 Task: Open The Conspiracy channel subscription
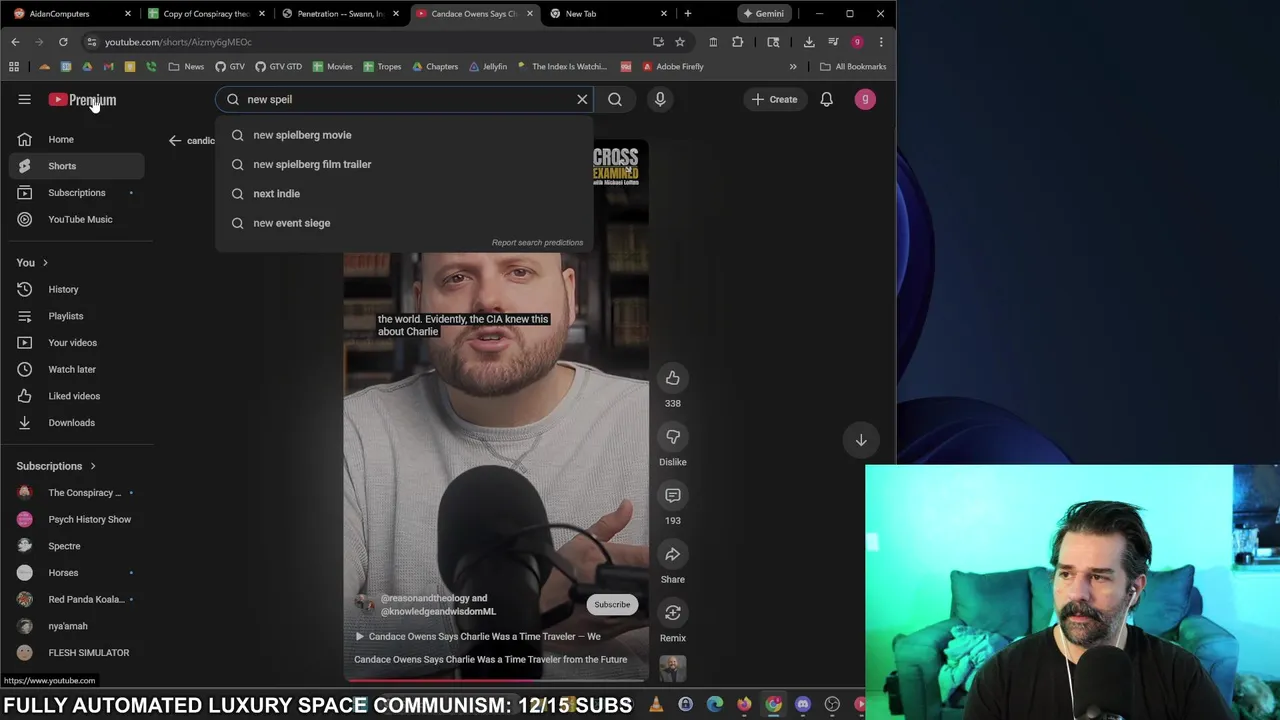77,492
